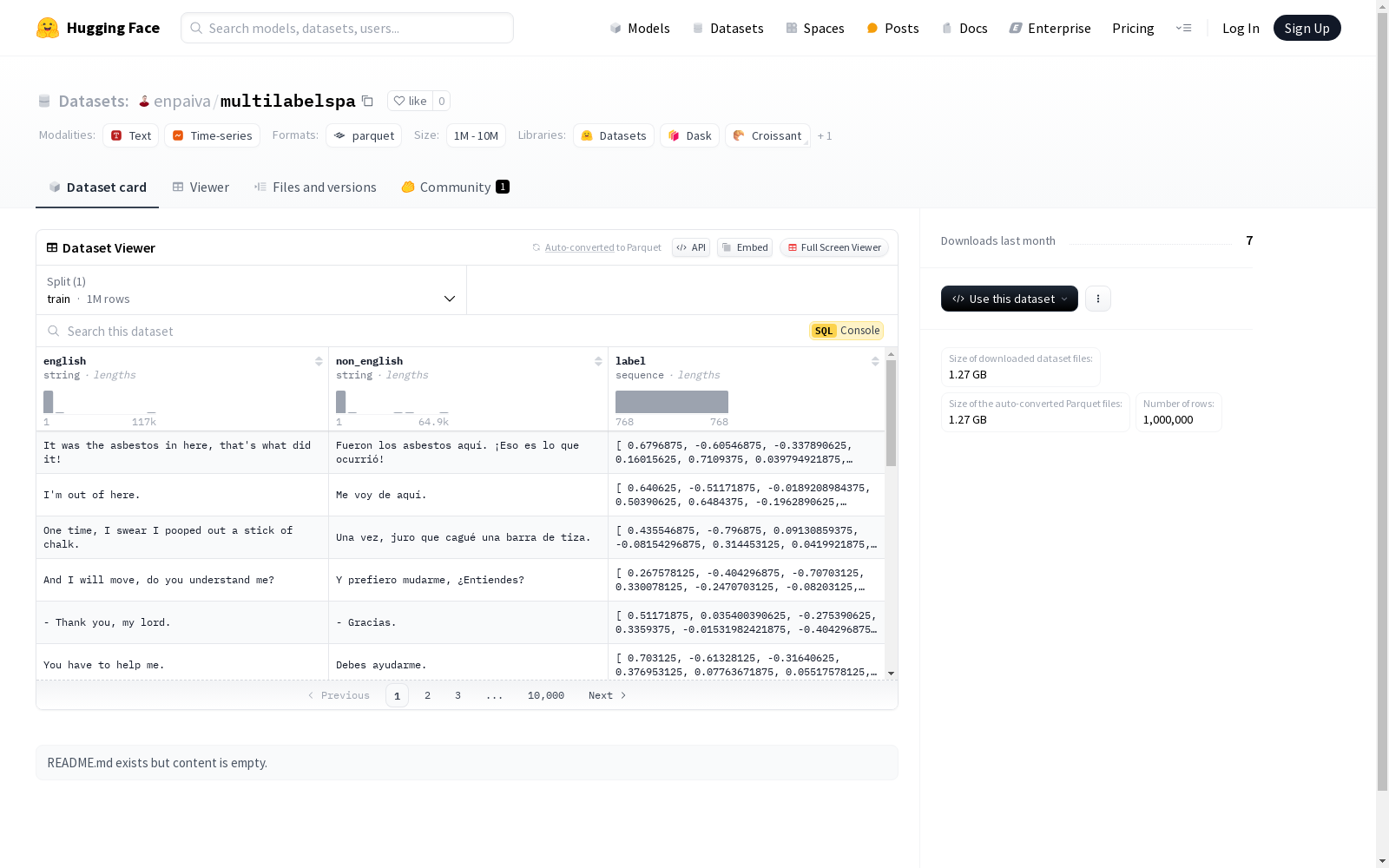Click the search magnifier icon in the header

coord(196,28)
